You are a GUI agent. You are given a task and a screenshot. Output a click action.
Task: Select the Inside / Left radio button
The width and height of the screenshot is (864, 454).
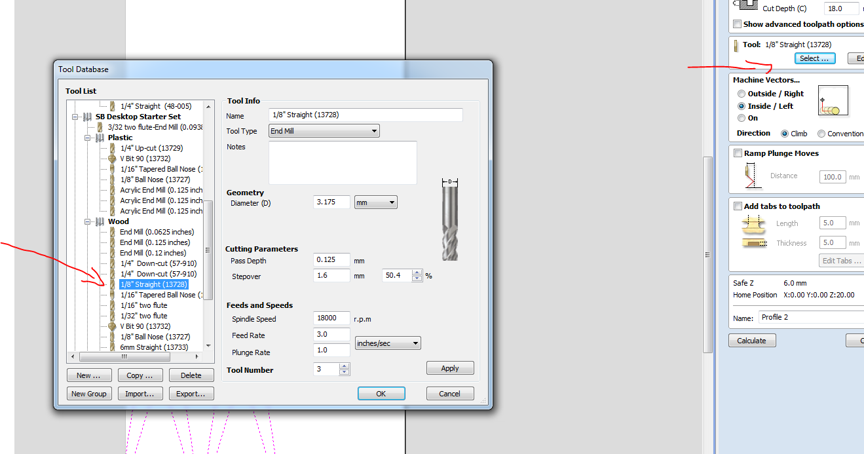point(741,106)
